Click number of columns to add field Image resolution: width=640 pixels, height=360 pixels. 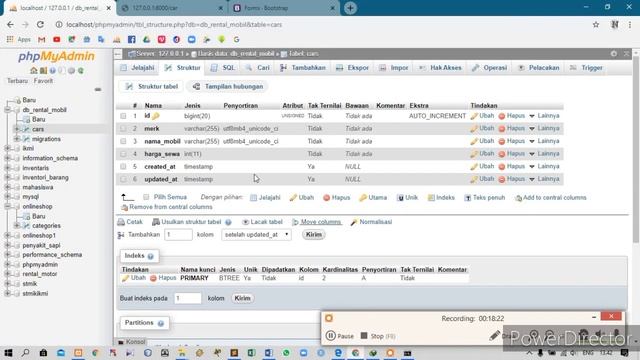tap(178, 235)
